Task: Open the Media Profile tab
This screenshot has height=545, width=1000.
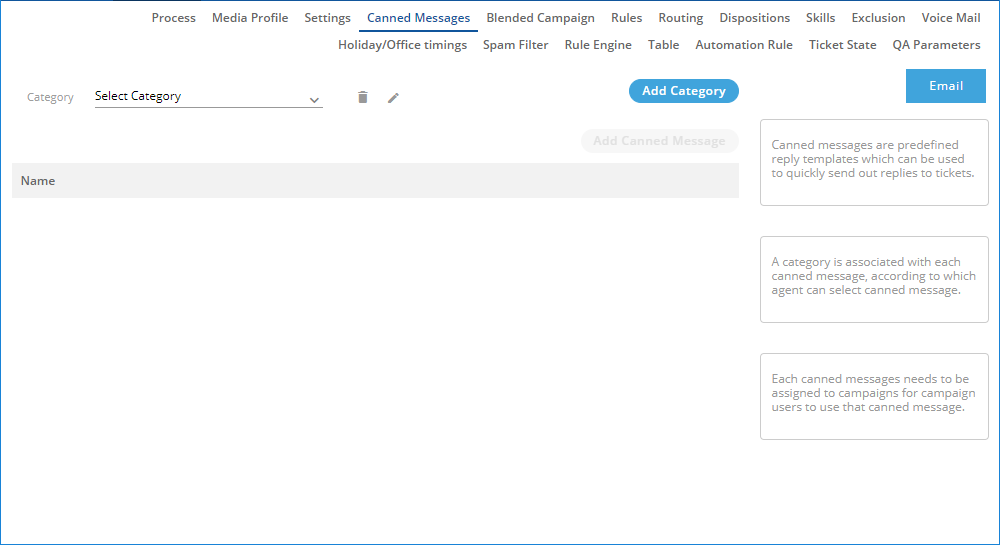Action: (250, 18)
